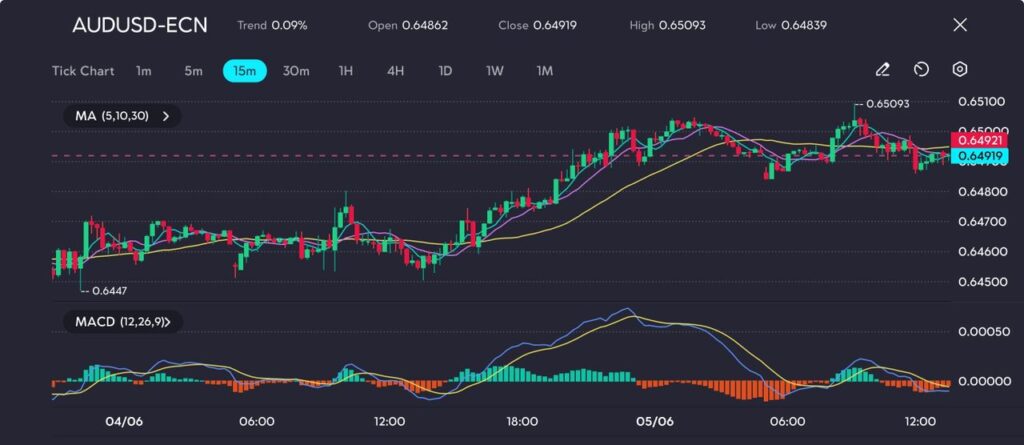
Task: Close the AUDUSD-ECN chart panel
Action: click(960, 25)
